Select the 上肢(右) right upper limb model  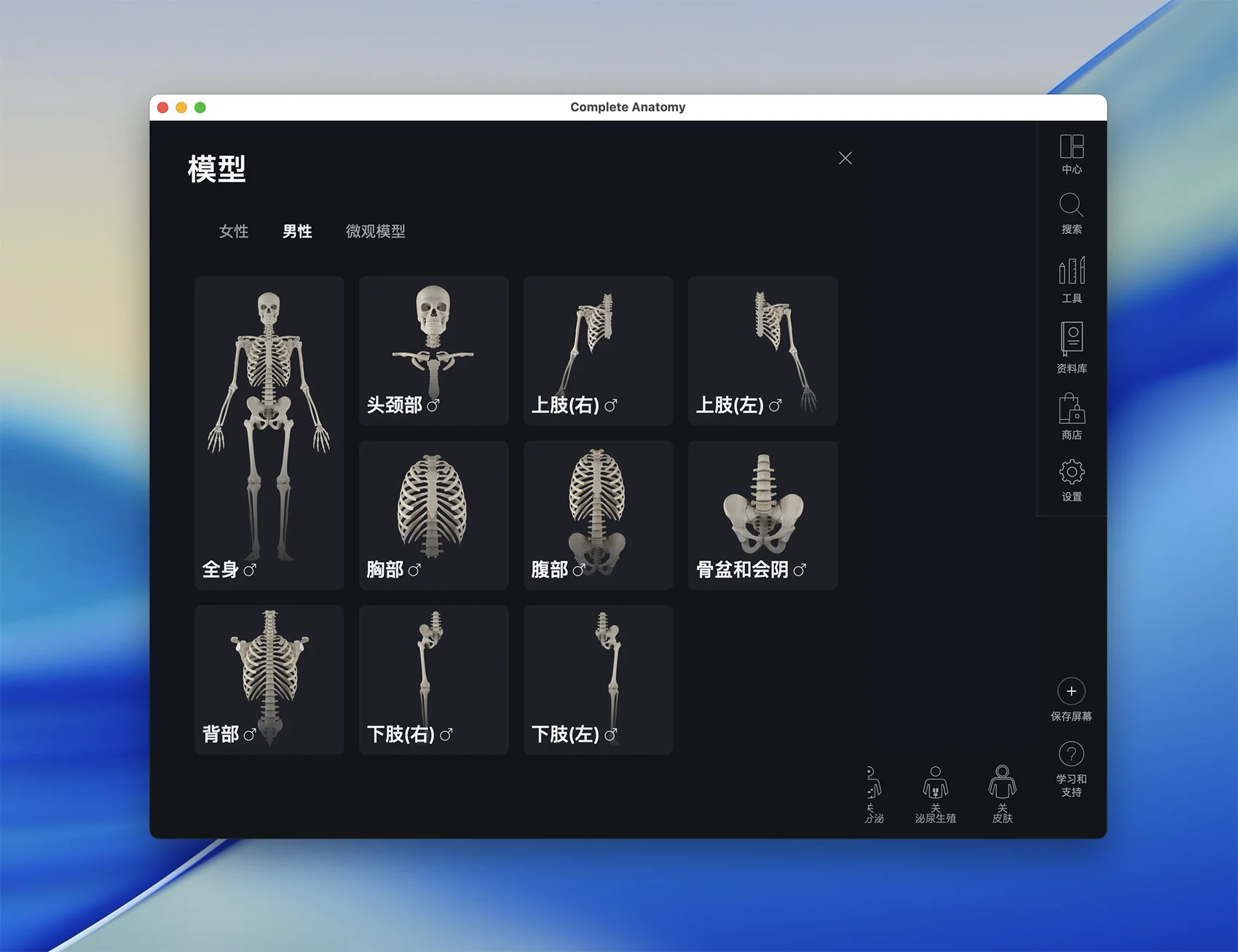598,350
